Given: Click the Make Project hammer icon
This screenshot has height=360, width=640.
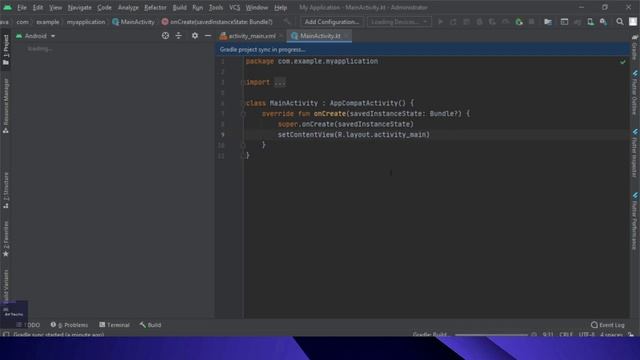Looking at the screenshot, I should 287,22.
